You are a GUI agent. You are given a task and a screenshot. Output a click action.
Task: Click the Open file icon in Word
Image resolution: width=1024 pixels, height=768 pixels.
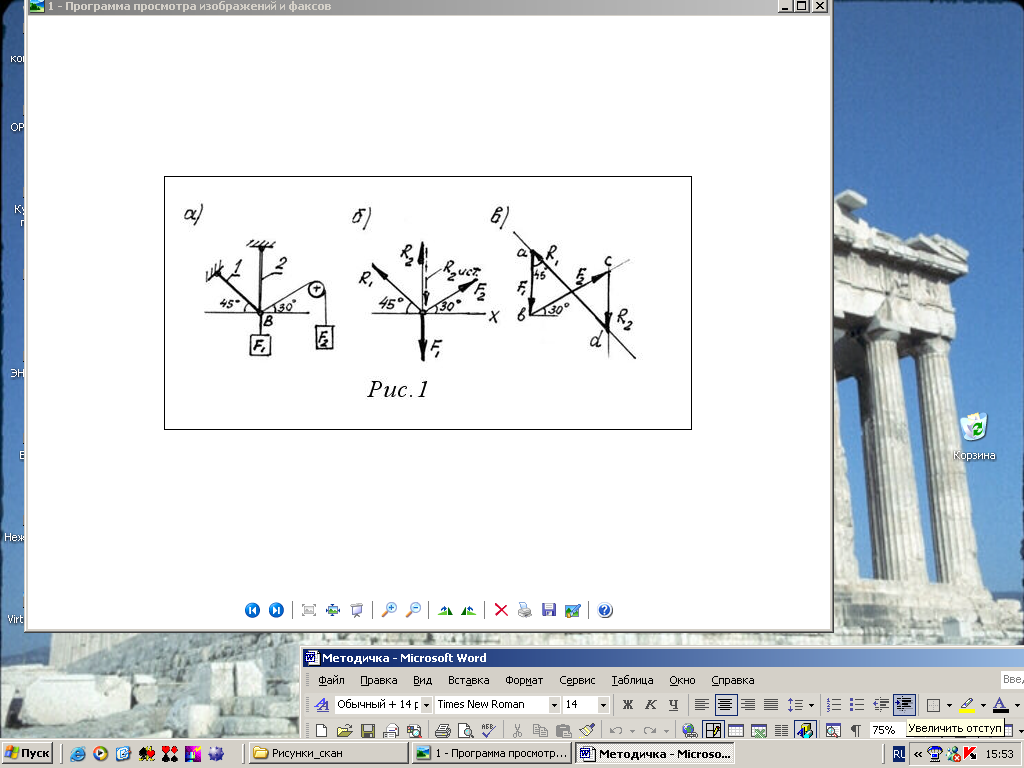344,730
